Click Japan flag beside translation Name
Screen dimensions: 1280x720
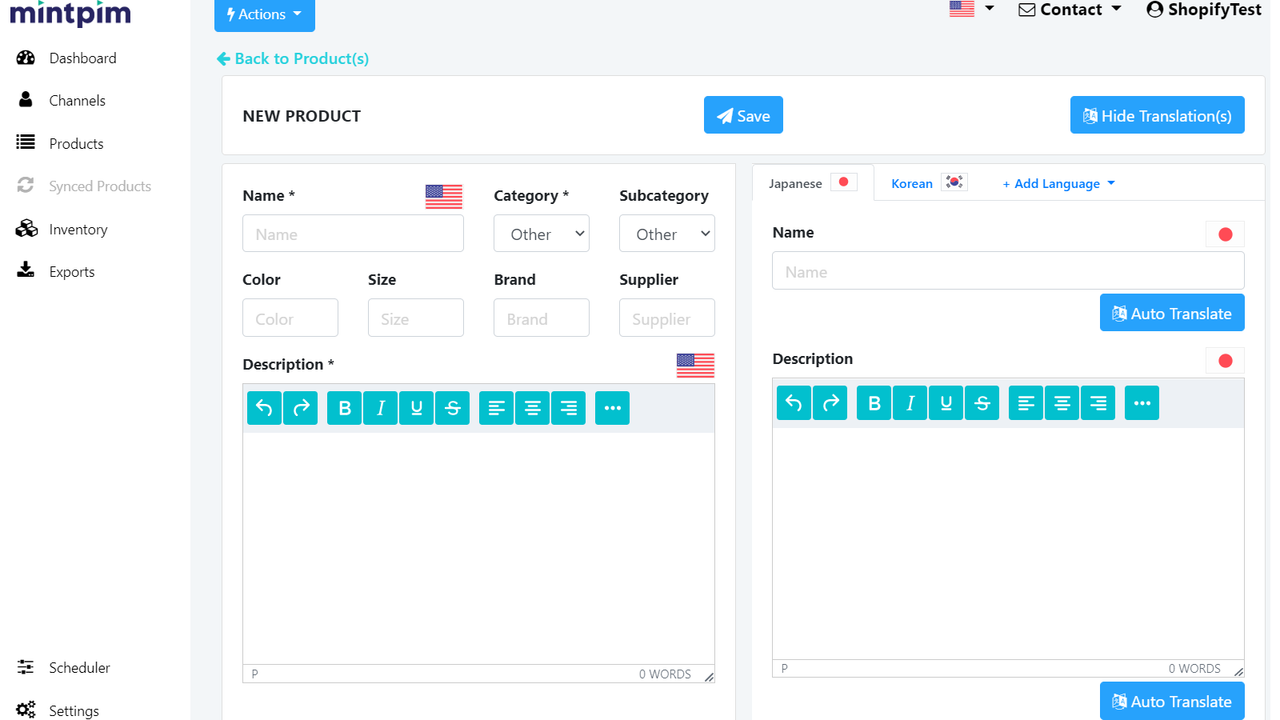click(x=1225, y=235)
